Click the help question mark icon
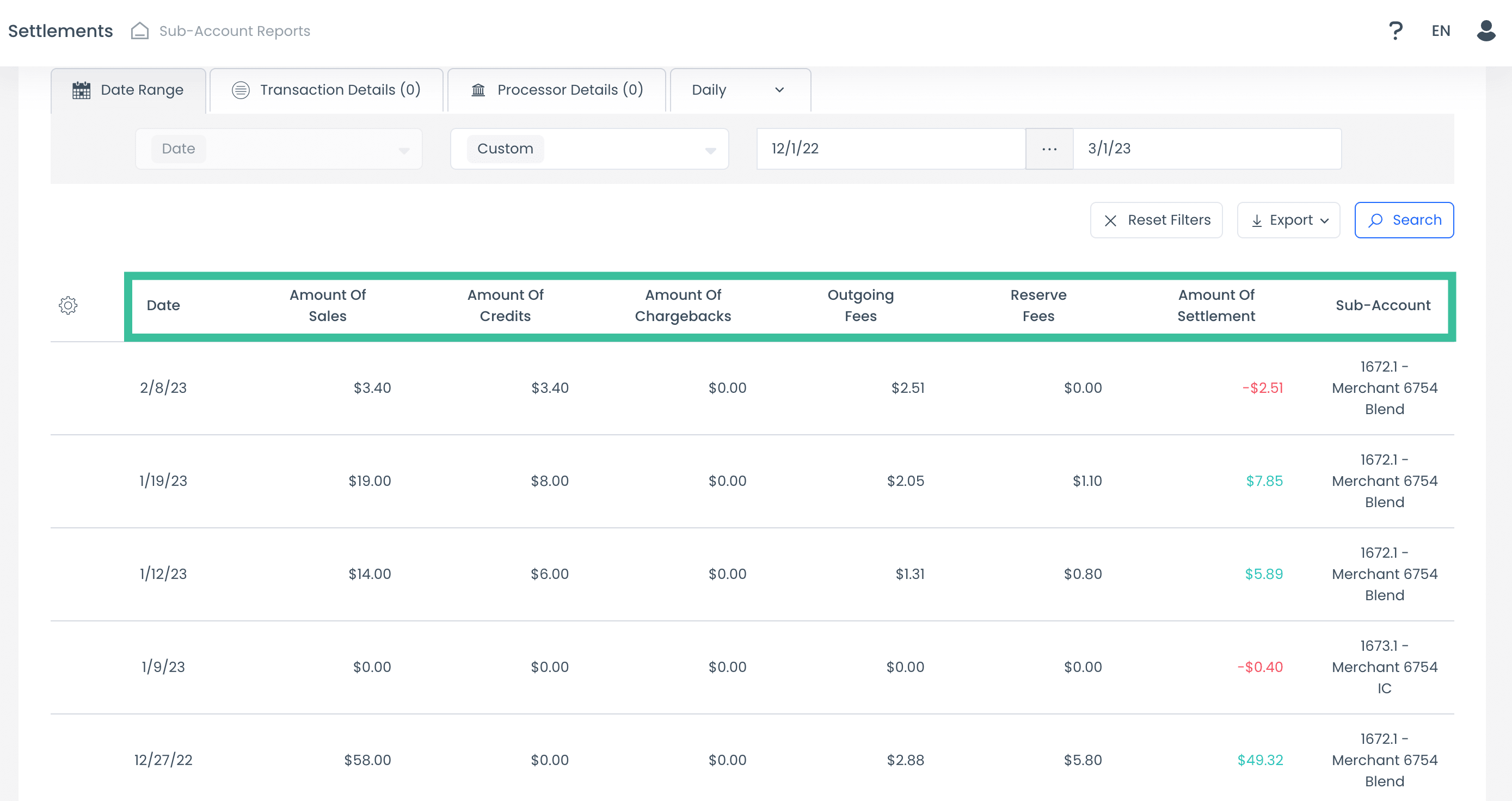The height and width of the screenshot is (801, 1512). pyautogui.click(x=1395, y=30)
